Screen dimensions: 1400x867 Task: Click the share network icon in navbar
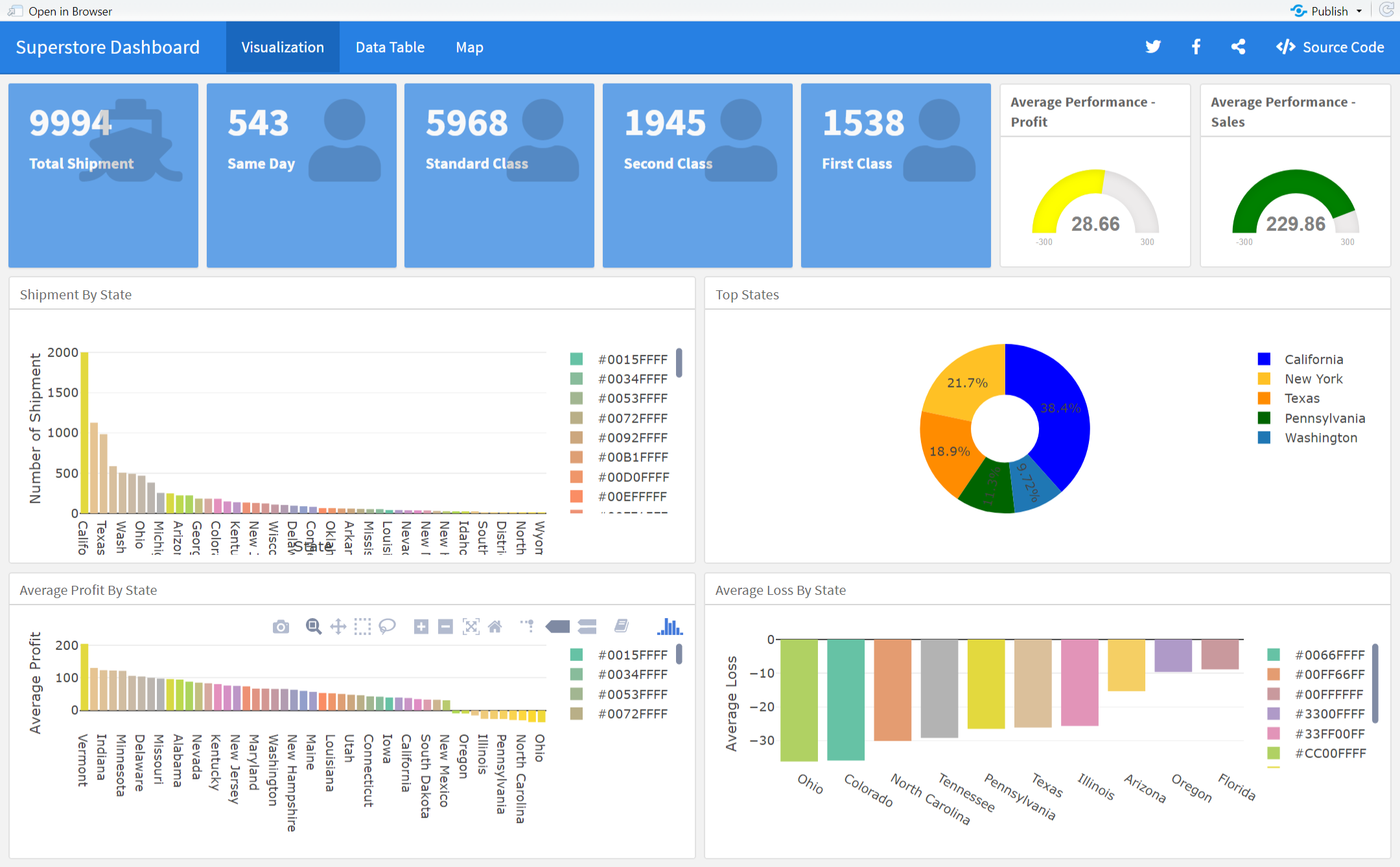tap(1238, 47)
